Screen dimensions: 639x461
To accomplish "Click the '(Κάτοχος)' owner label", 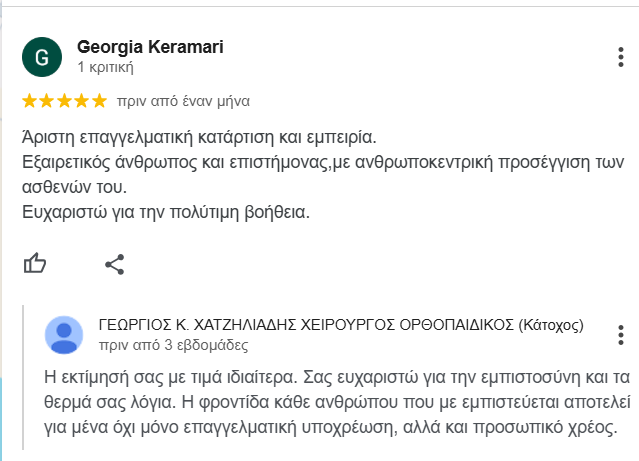I will [x=551, y=326].
